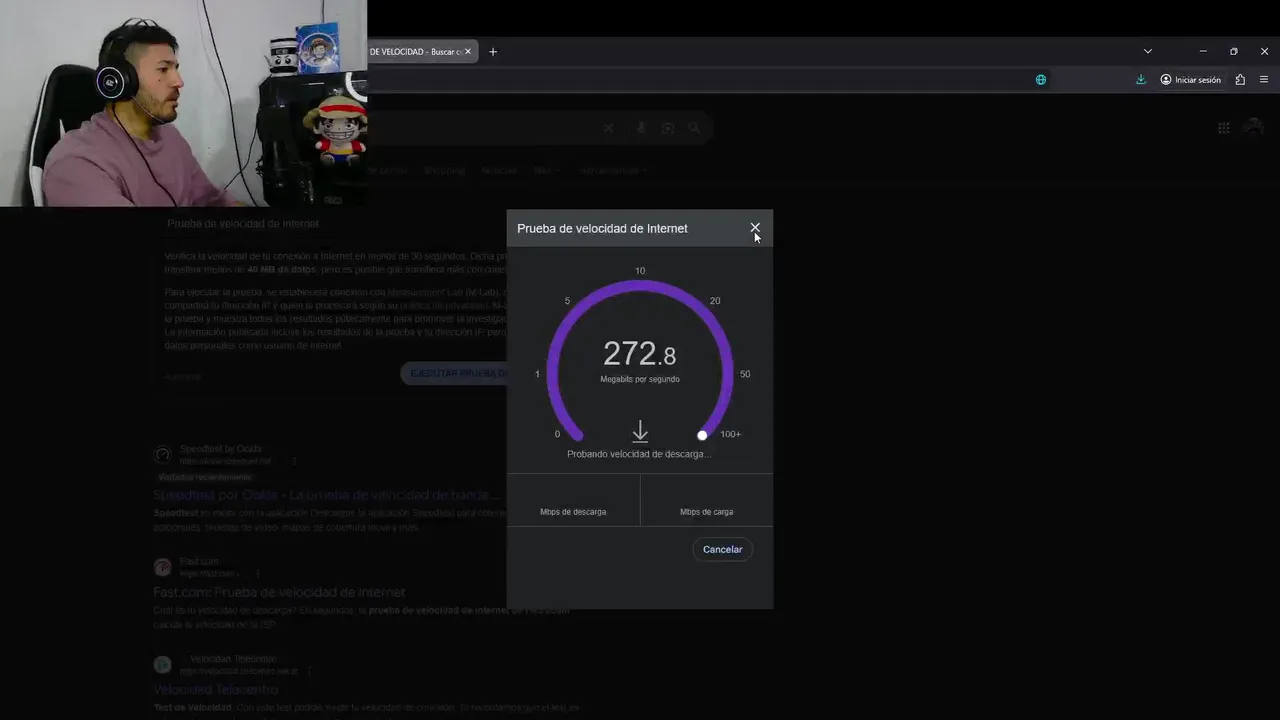
Task: Click the webcam overlay video thumbnail
Action: tap(183, 103)
